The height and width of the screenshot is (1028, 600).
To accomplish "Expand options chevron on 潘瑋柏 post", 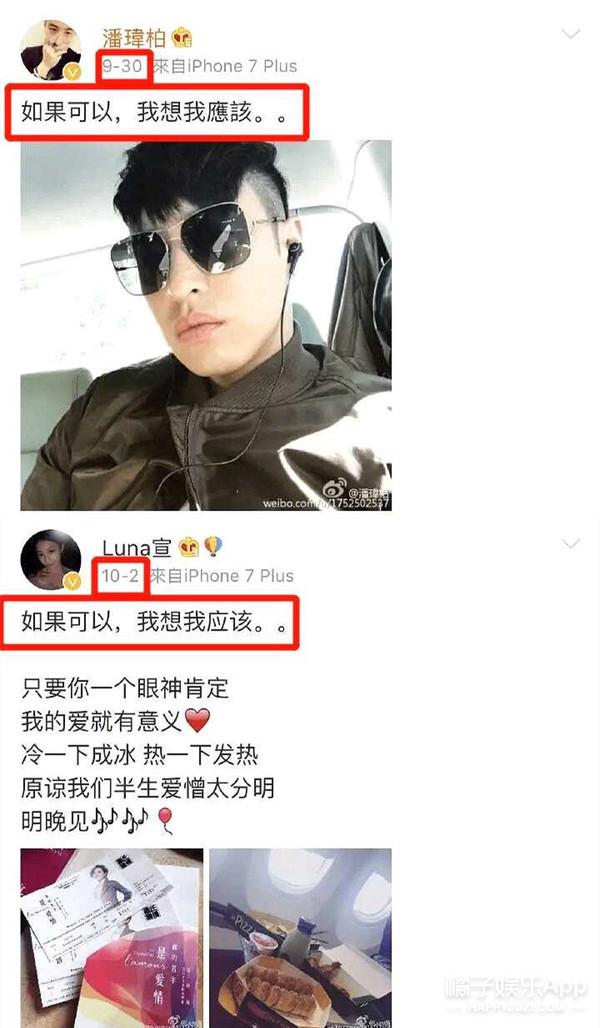I will pyautogui.click(x=570, y=34).
